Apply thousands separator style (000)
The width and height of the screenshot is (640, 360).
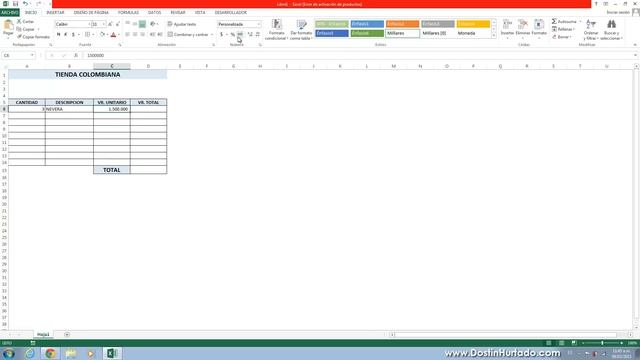tap(240, 35)
